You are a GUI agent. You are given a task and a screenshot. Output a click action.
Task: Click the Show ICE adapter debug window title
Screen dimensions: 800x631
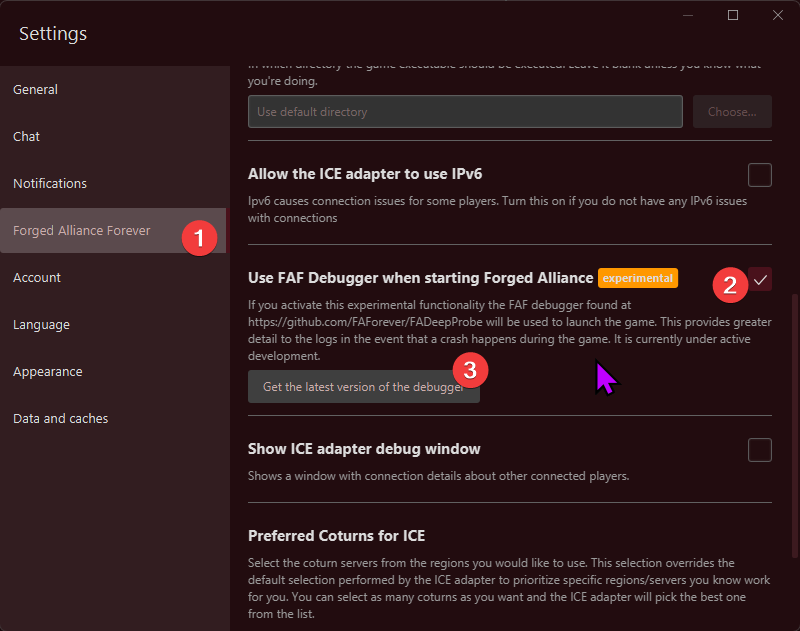click(x=364, y=449)
